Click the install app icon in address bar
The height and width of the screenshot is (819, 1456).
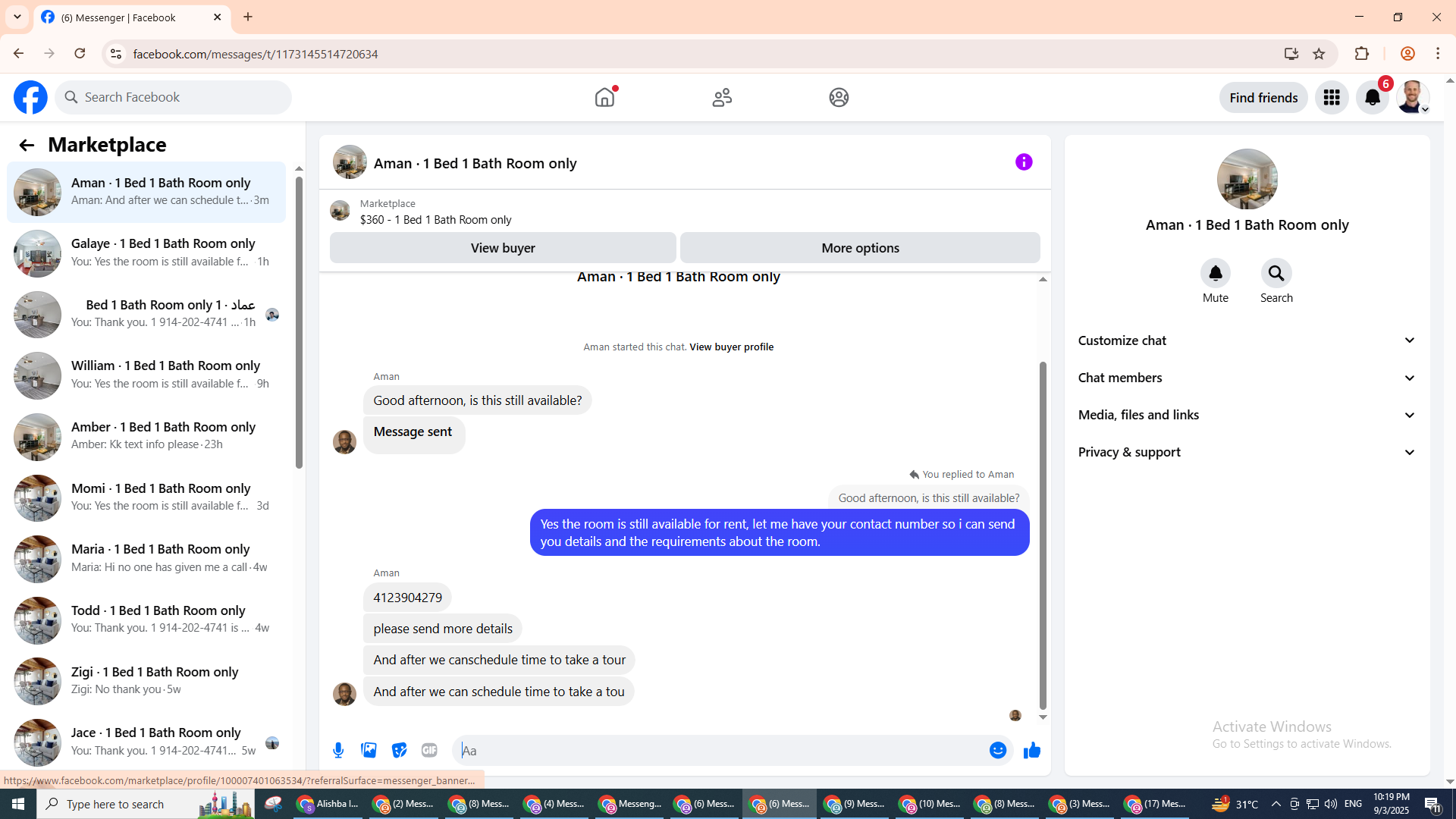click(1291, 53)
